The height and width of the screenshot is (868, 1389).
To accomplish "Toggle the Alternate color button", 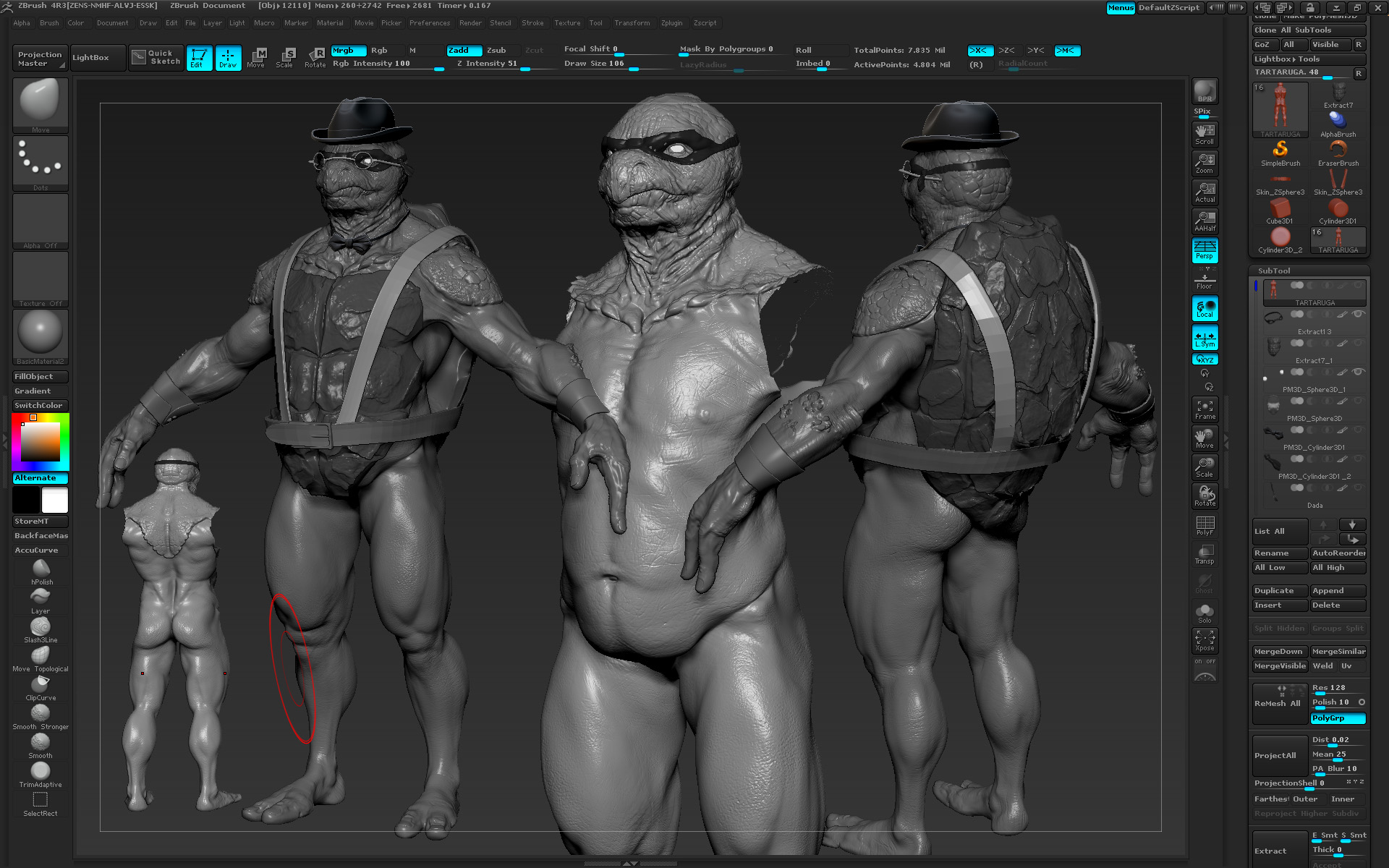I will (x=41, y=478).
